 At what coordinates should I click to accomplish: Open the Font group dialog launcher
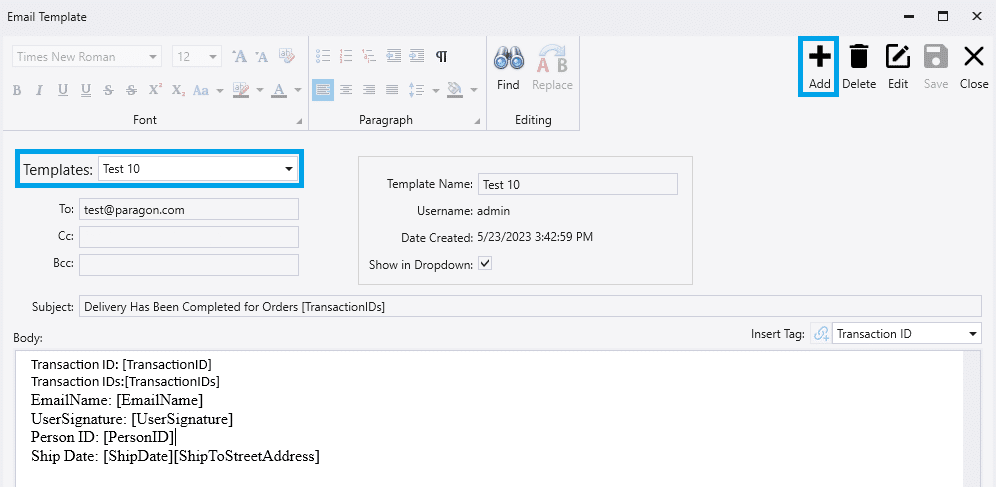pyautogui.click(x=299, y=122)
